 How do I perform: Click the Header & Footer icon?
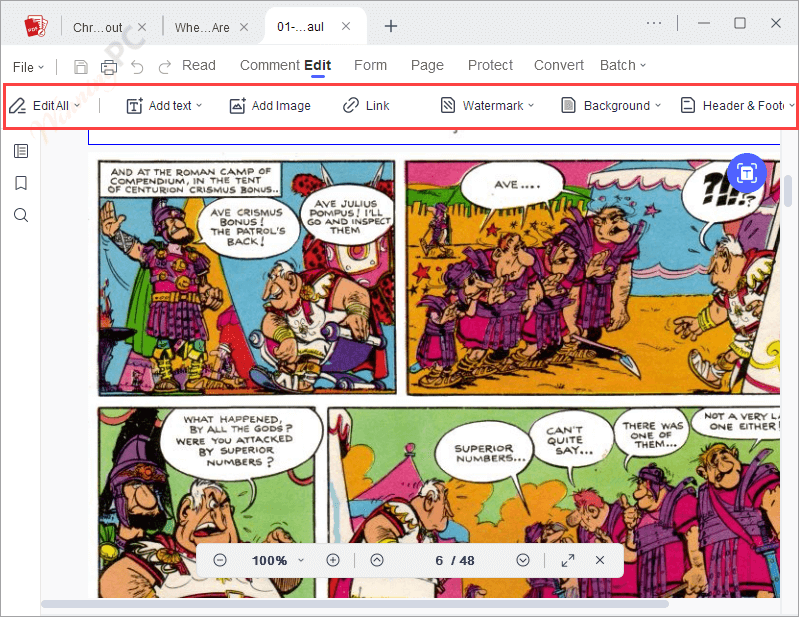pos(688,105)
